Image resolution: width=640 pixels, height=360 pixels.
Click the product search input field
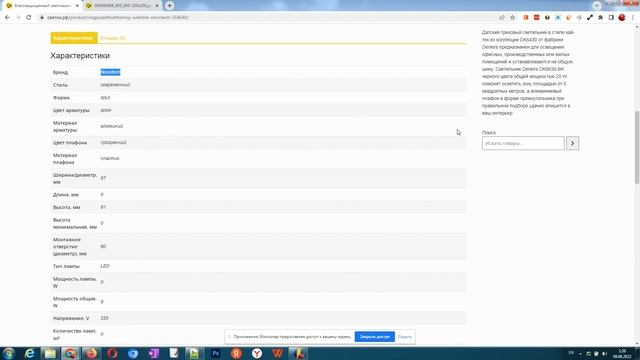tap(523, 143)
